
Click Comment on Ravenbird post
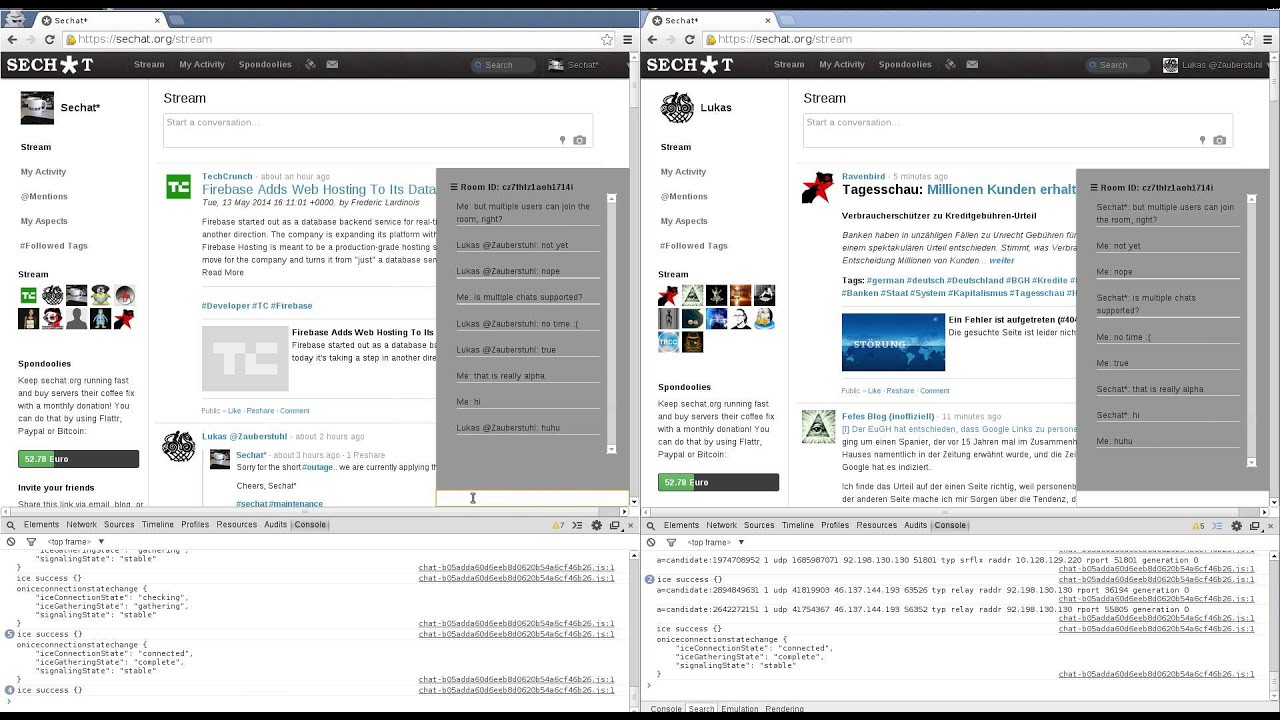point(934,391)
